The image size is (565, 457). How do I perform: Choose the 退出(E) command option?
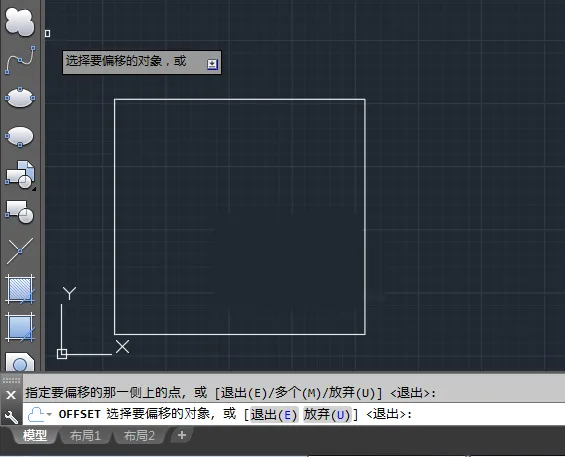[x=274, y=414]
